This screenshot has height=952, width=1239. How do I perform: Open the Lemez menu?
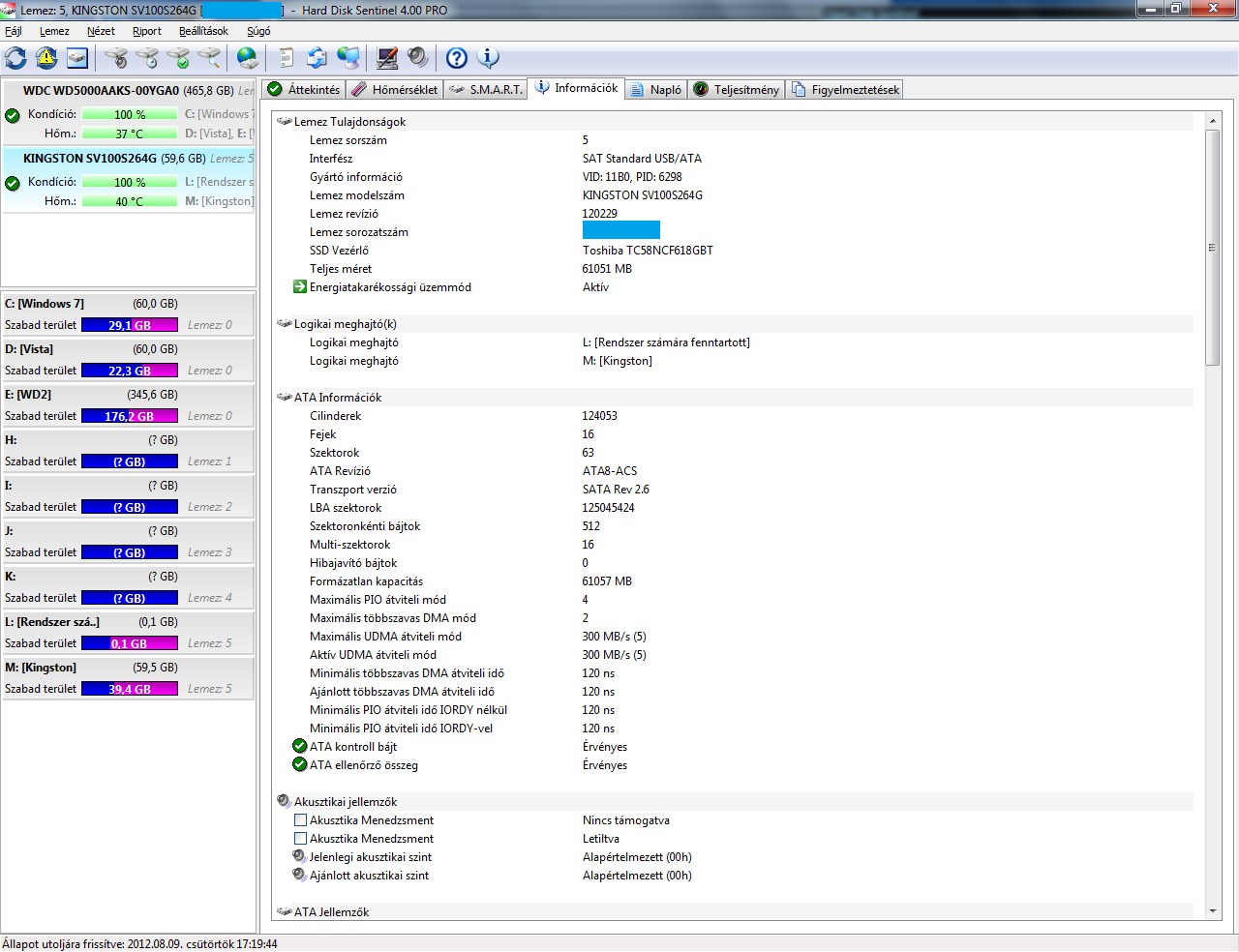coord(54,31)
